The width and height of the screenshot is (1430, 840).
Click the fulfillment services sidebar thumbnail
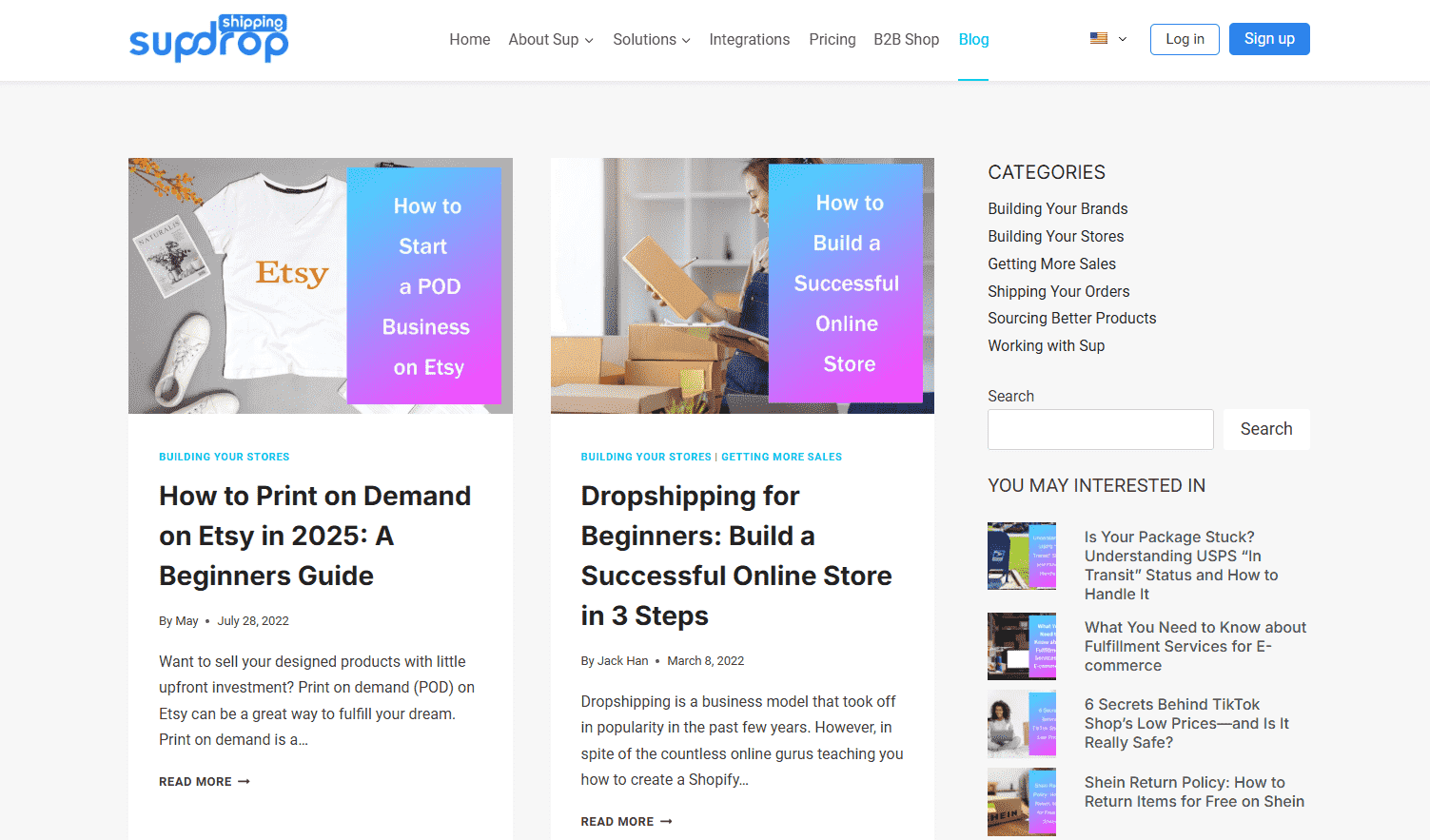[1021, 646]
